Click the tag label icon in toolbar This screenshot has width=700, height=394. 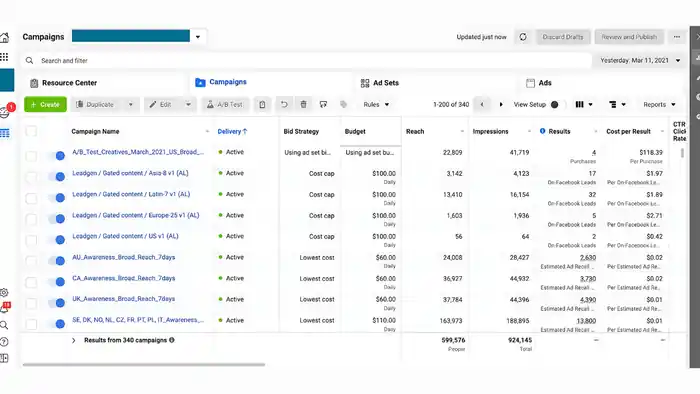point(343,104)
